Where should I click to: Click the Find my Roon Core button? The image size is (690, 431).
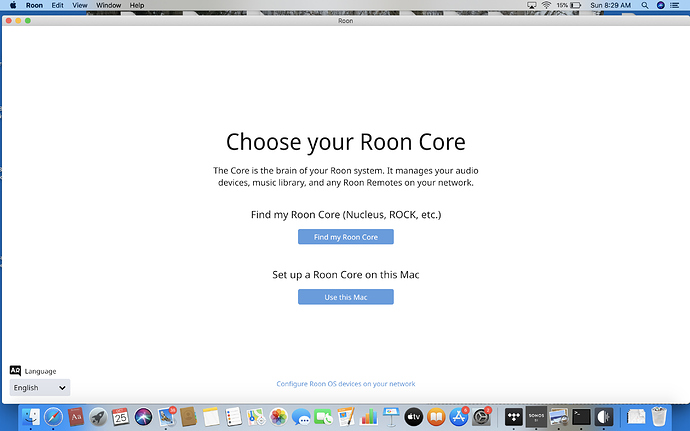pos(345,237)
